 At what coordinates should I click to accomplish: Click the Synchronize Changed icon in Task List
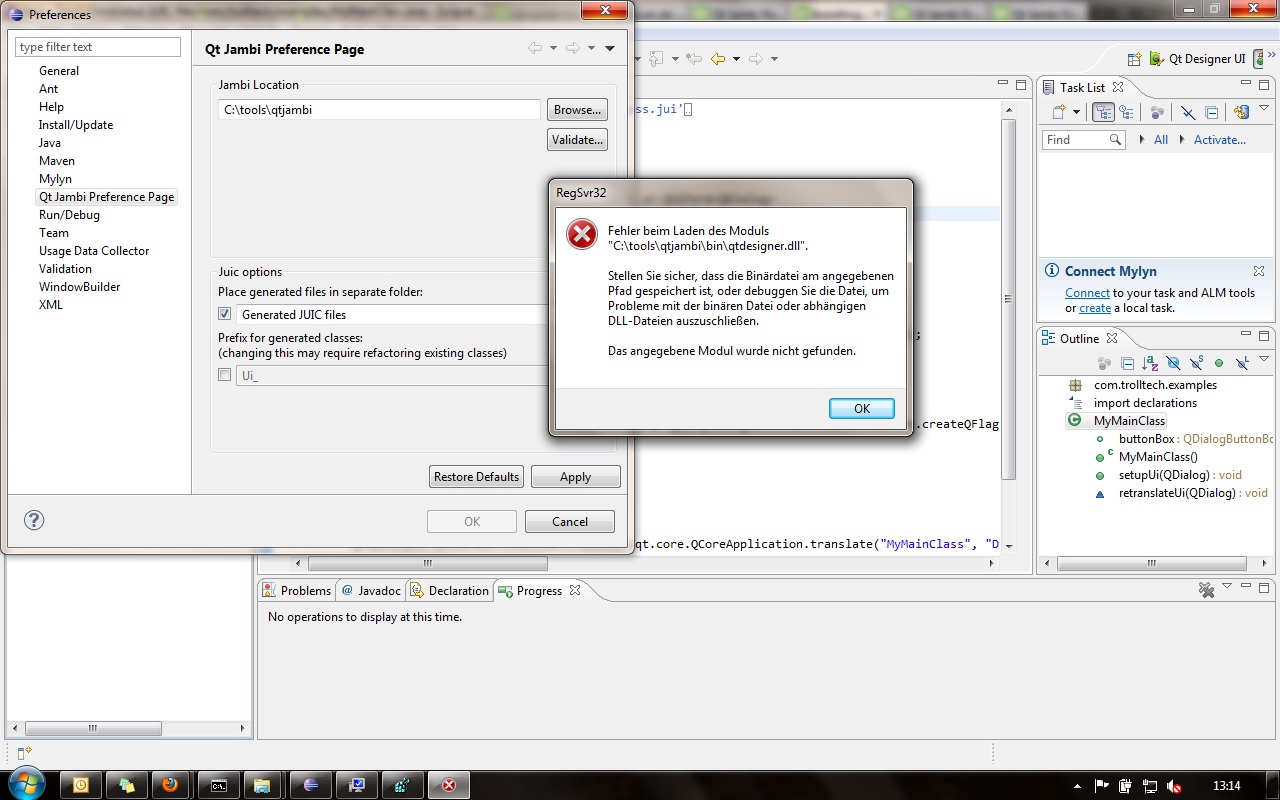click(1241, 113)
